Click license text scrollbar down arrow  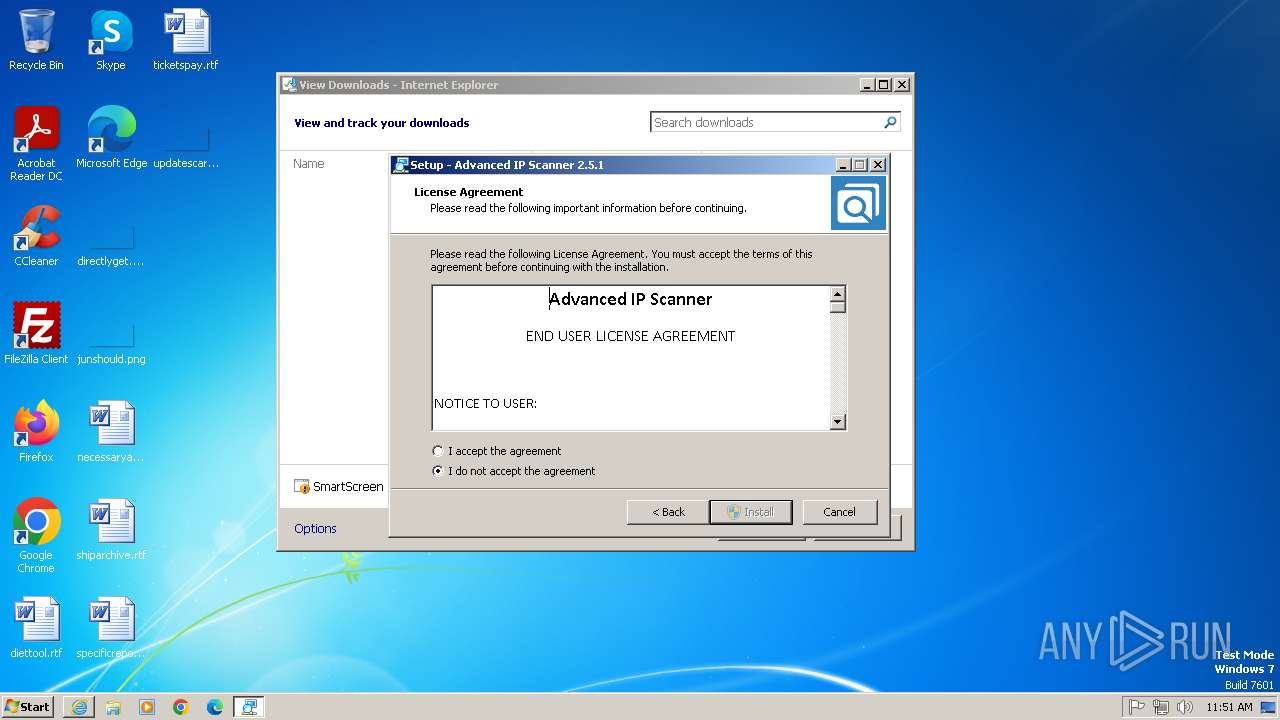(838, 422)
